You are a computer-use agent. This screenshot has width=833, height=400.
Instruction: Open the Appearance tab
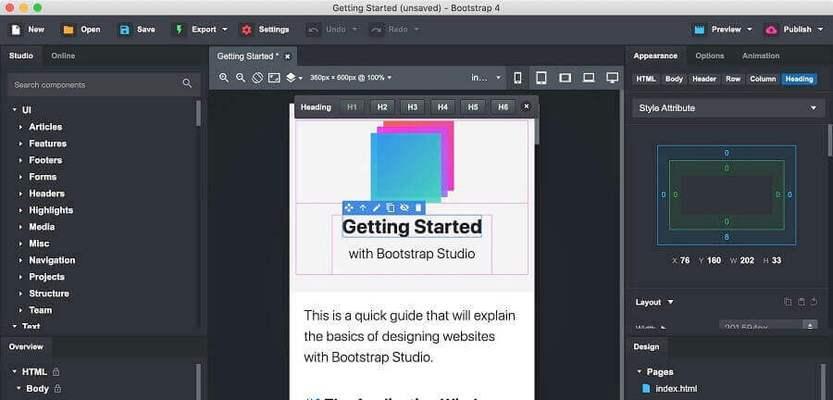(655, 56)
